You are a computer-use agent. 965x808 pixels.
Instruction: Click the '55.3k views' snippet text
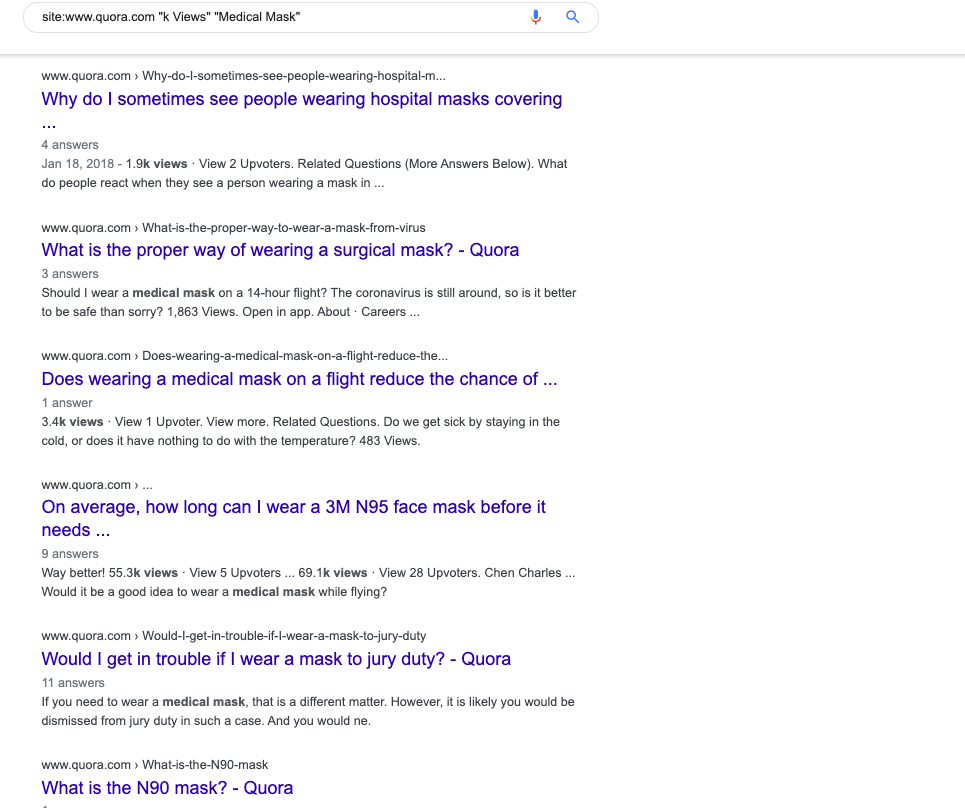click(x=143, y=573)
